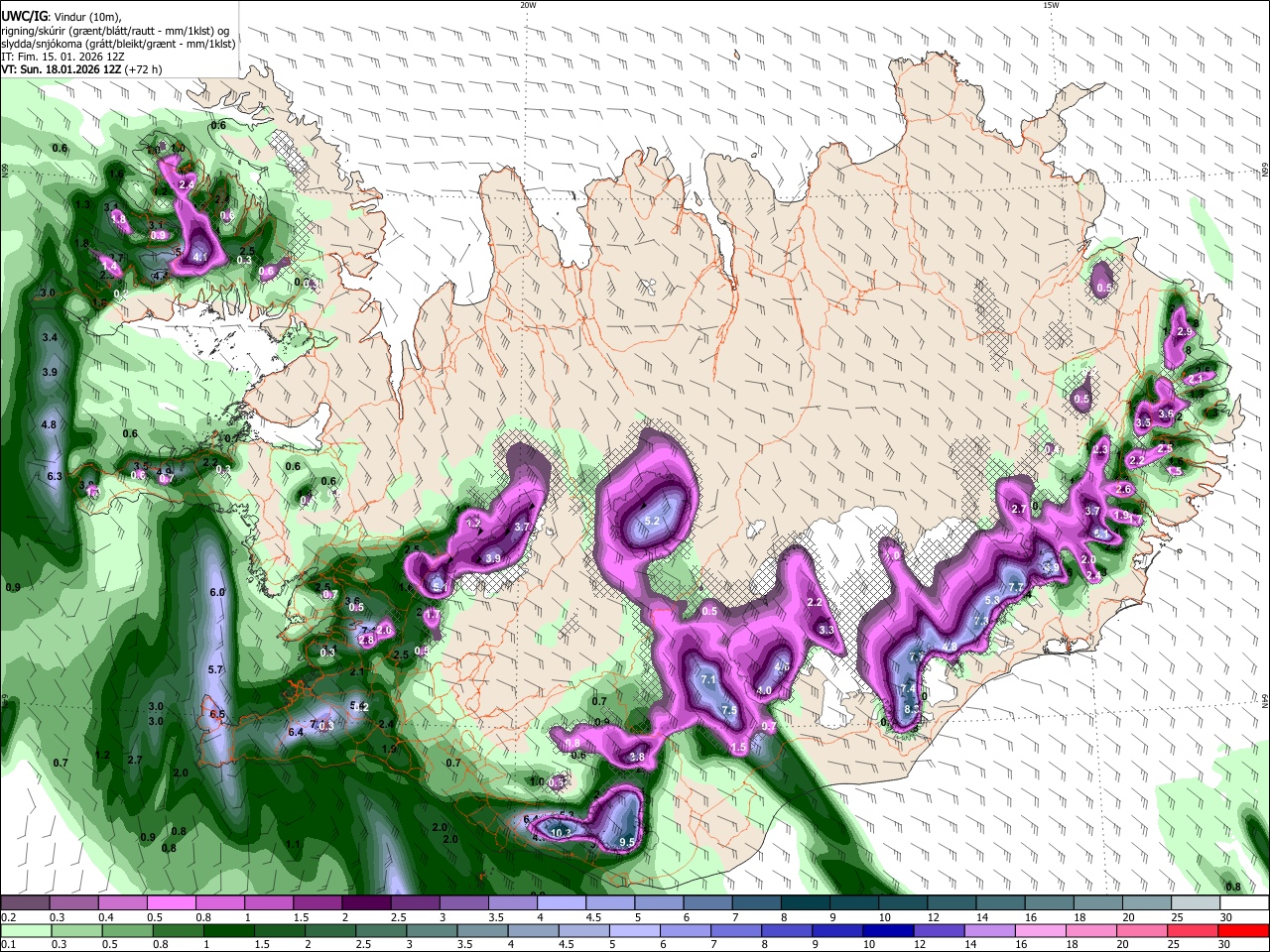Click the '0.1' label of the bottom legend row
This screenshot has width=1270, height=952.
point(7,945)
